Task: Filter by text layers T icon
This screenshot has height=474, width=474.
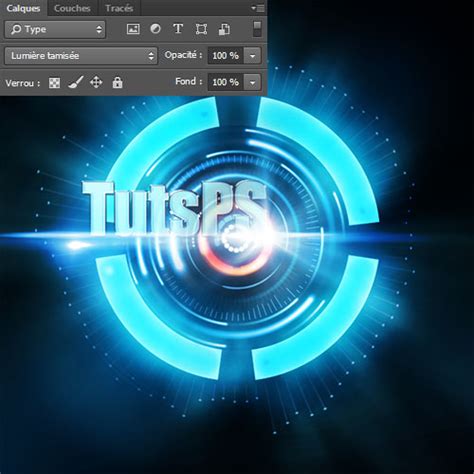Action: pyautogui.click(x=178, y=29)
